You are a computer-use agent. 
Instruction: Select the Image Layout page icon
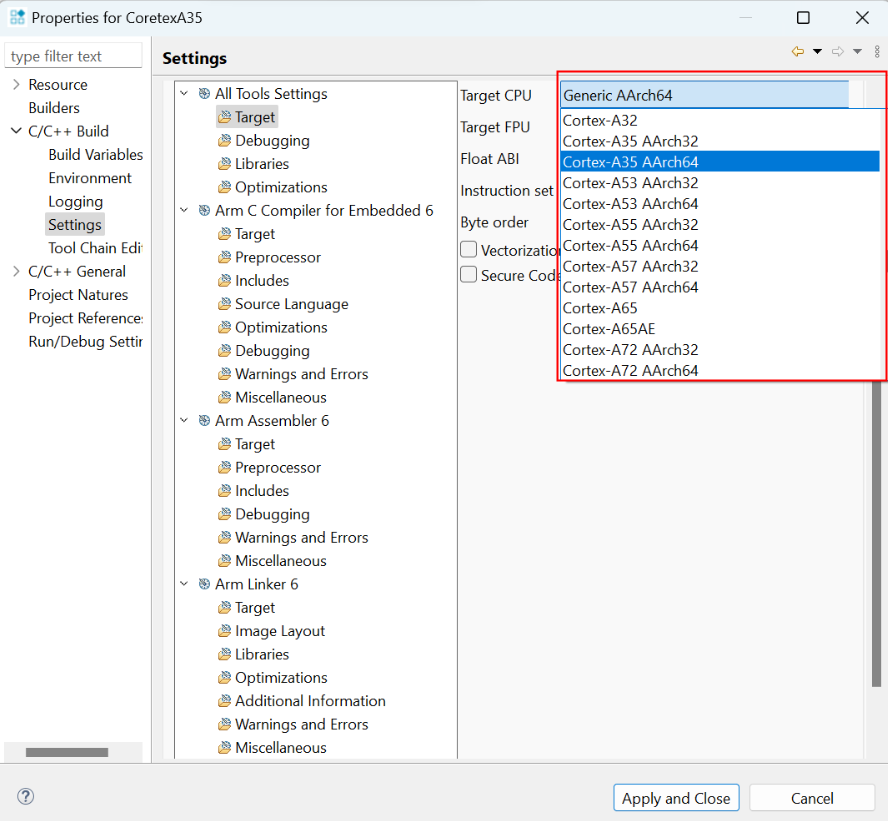225,631
